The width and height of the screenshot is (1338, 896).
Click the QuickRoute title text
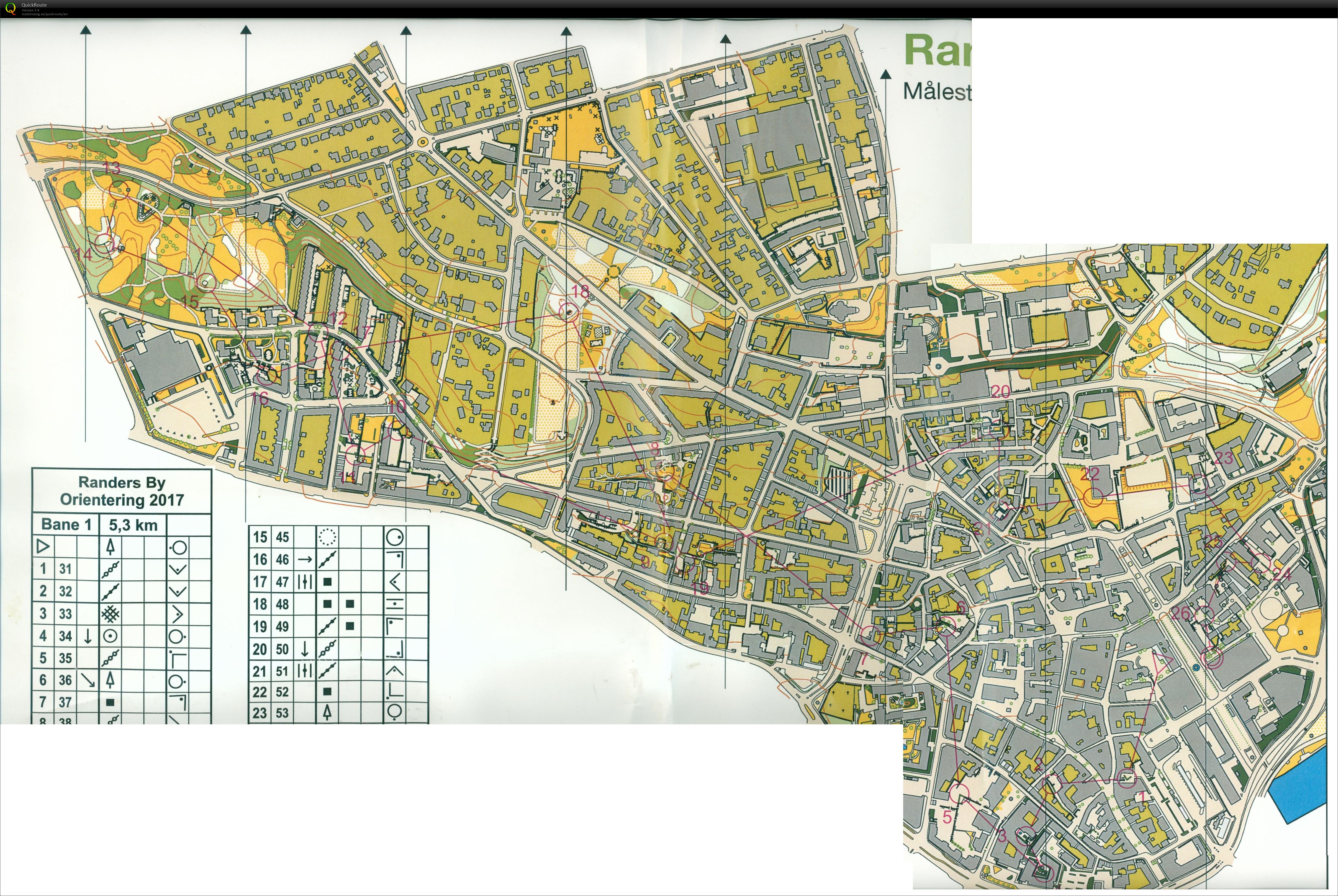coord(34,5)
